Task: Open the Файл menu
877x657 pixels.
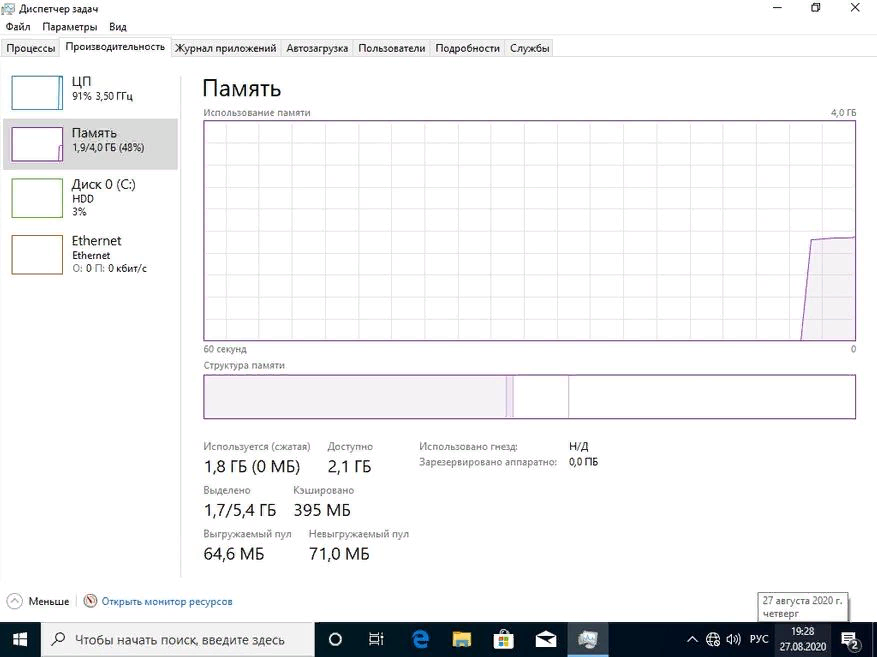Action: 18,26
